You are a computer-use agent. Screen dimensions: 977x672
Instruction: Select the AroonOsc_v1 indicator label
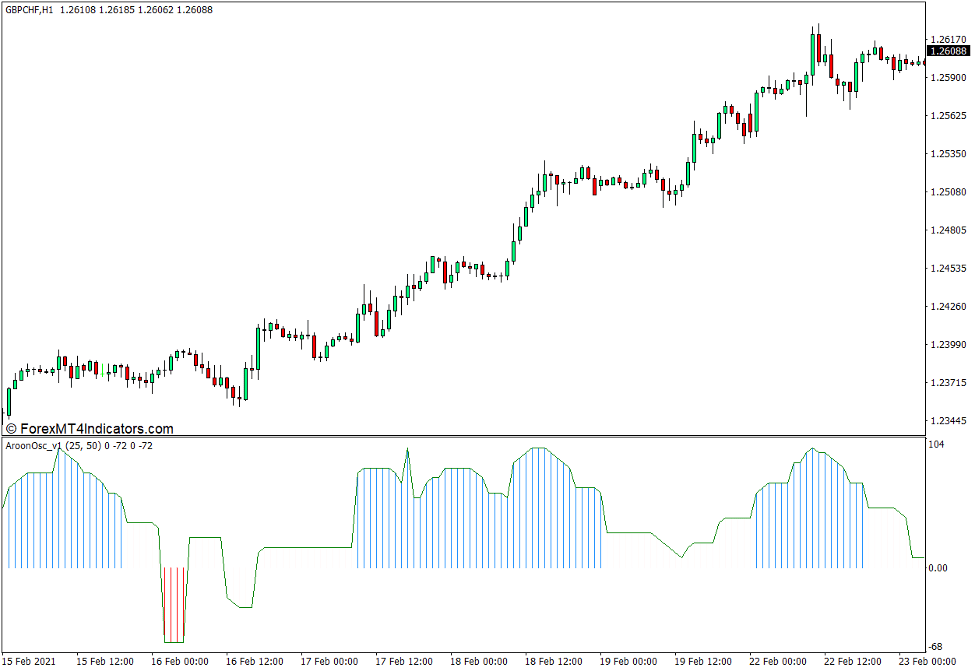pyautogui.click(x=38, y=445)
